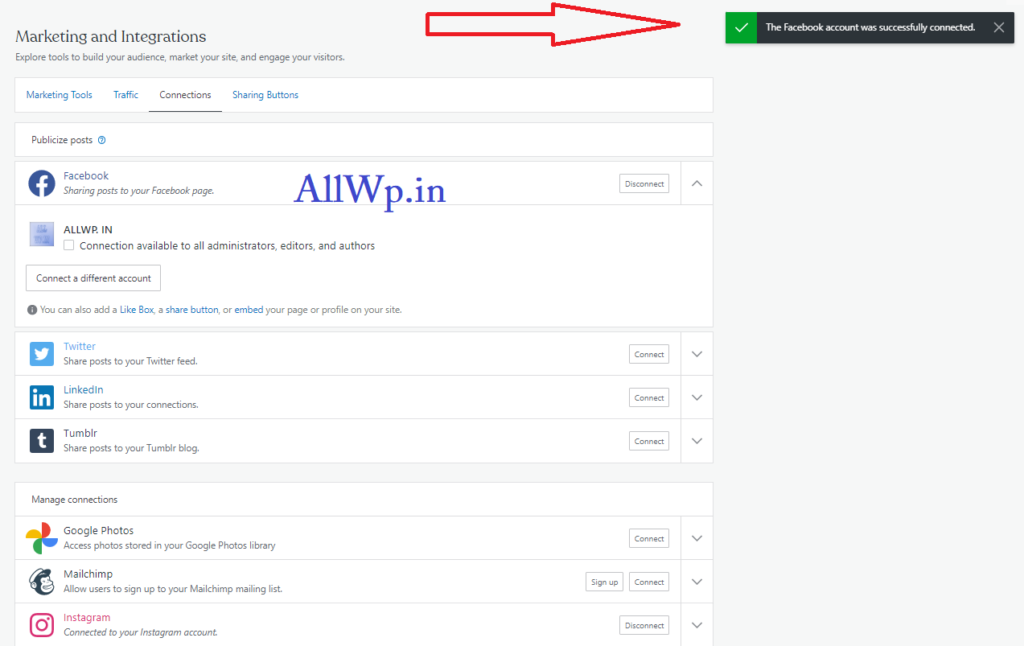Image resolution: width=1024 pixels, height=646 pixels.
Task: Click the Facebook service name link
Action: coord(86,176)
